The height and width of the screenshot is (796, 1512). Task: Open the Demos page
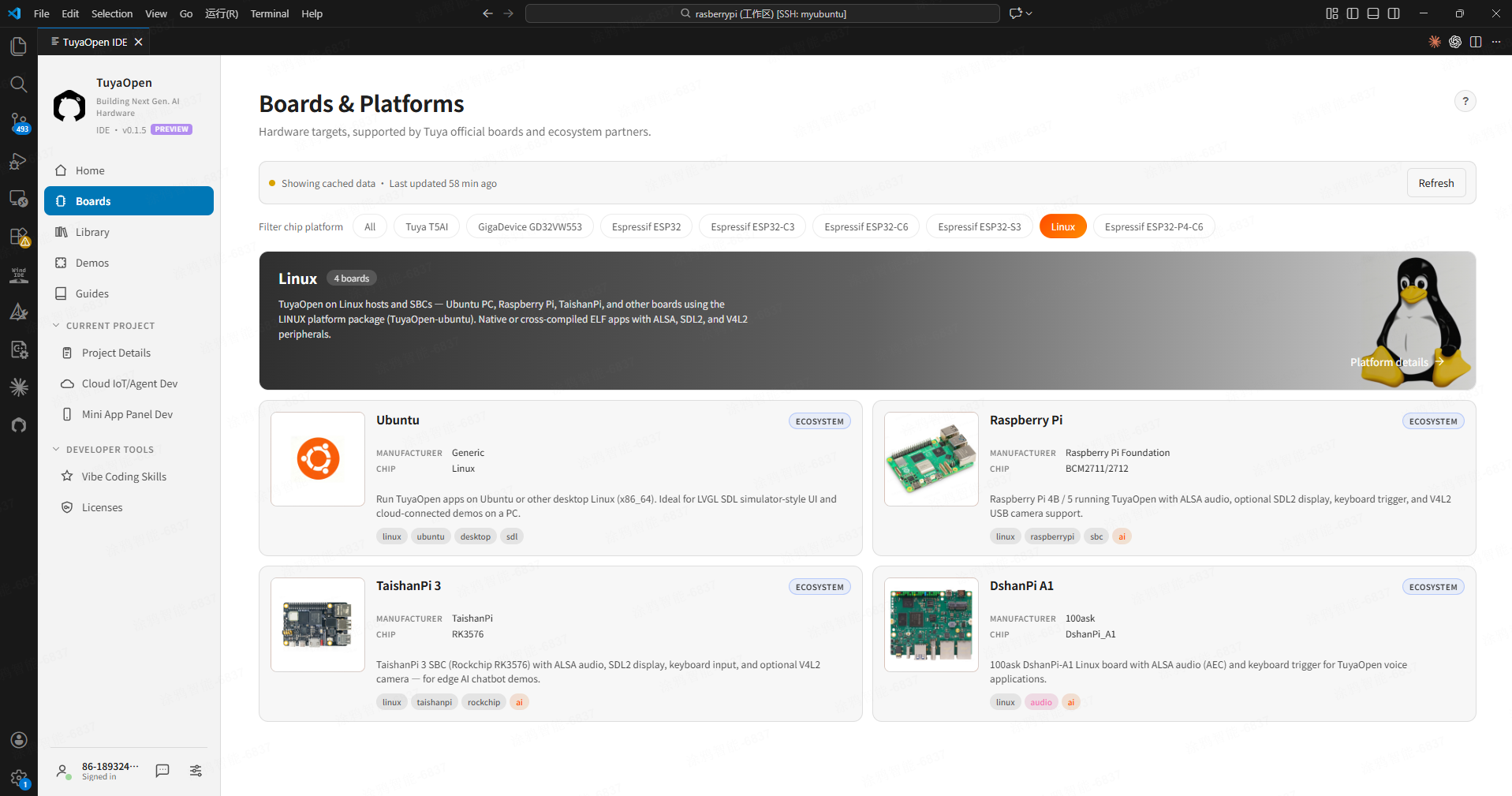click(129, 263)
